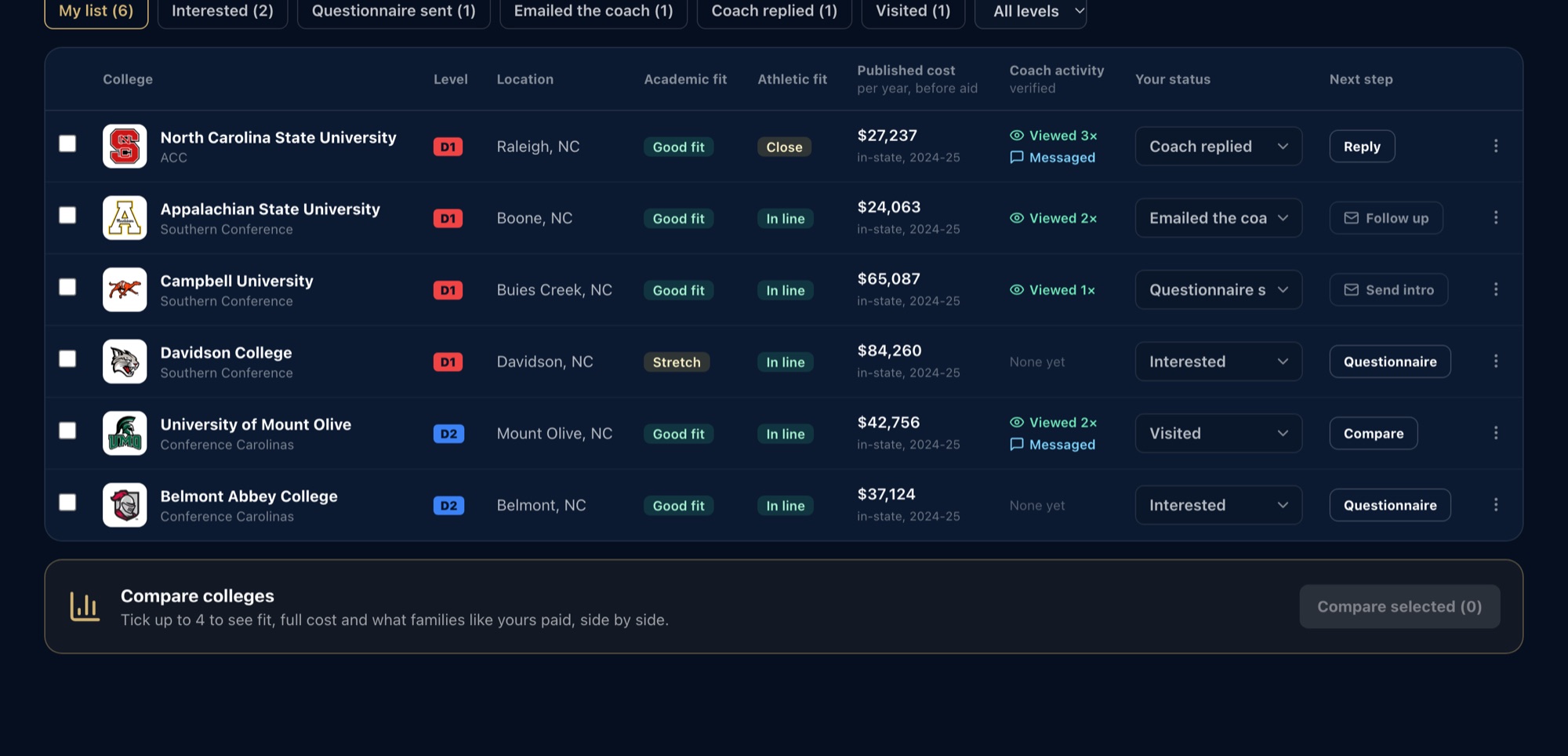1568x756 pixels.
Task: Open three-dot menu for Belmont Abbey College
Action: click(x=1495, y=504)
